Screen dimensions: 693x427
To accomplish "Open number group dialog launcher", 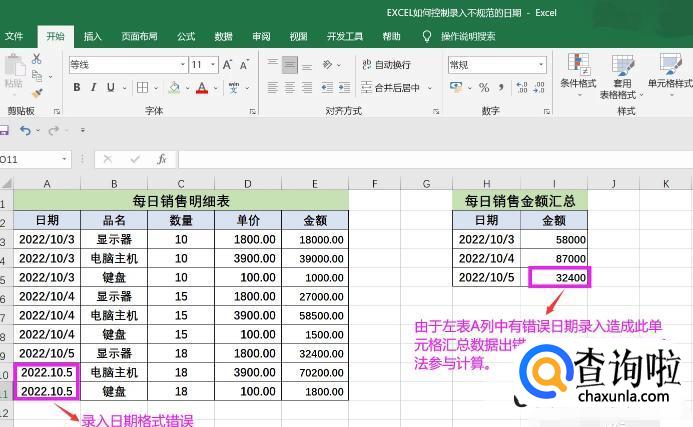I will click(547, 111).
